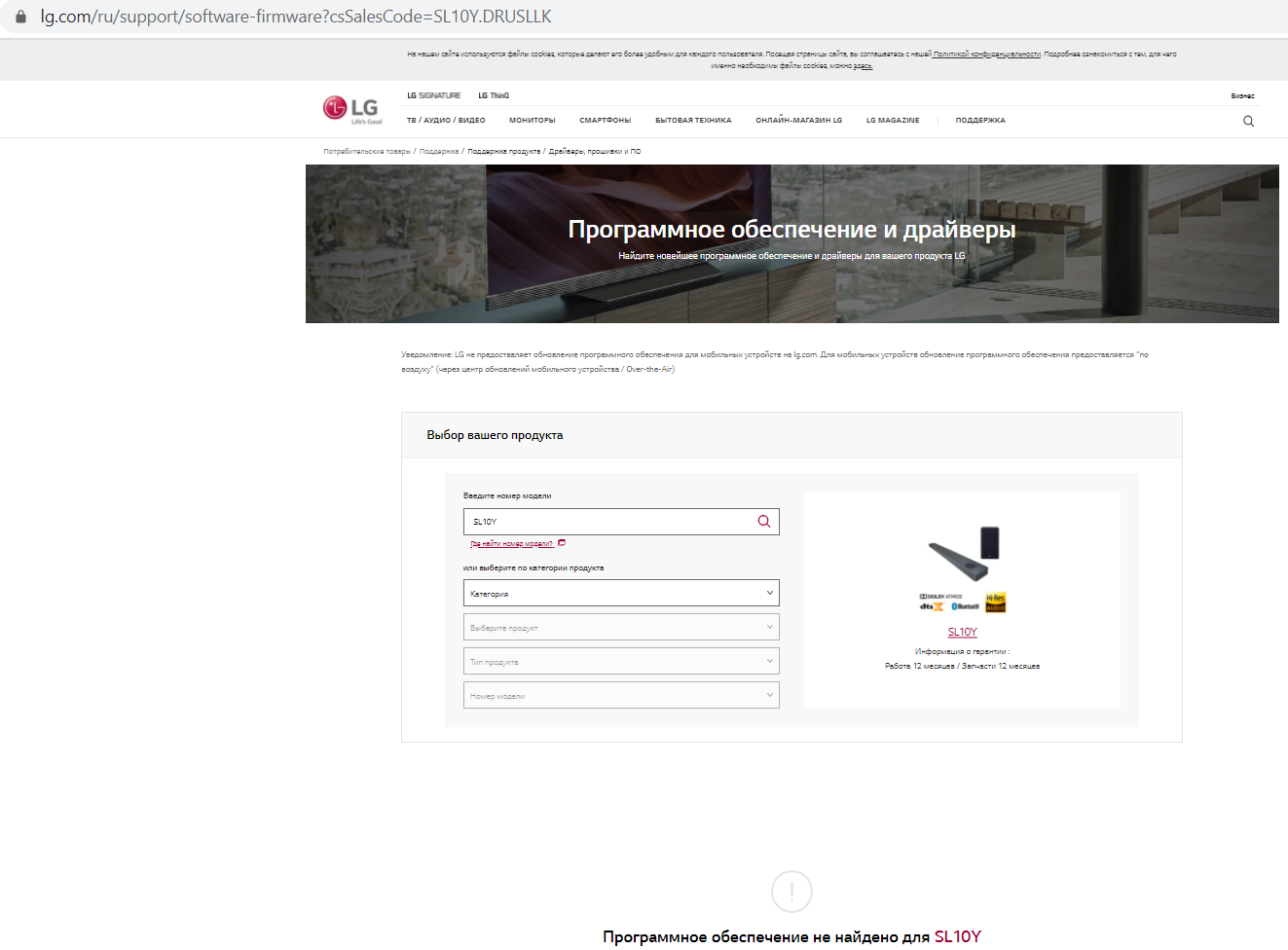The height and width of the screenshot is (950, 1288).
Task: Open the ПОДДЕРЖКА menu item
Action: (x=980, y=121)
